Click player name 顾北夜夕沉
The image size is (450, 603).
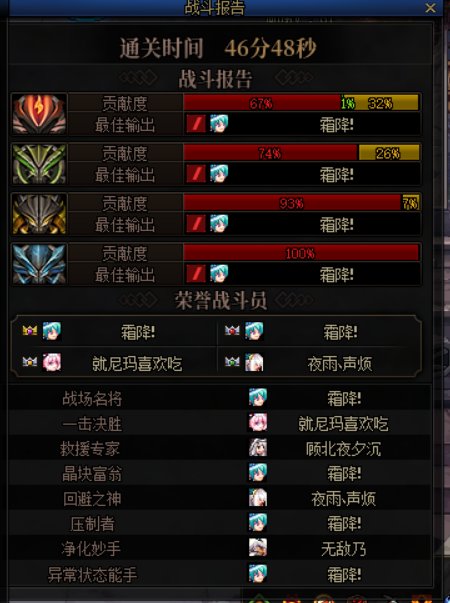point(343,448)
